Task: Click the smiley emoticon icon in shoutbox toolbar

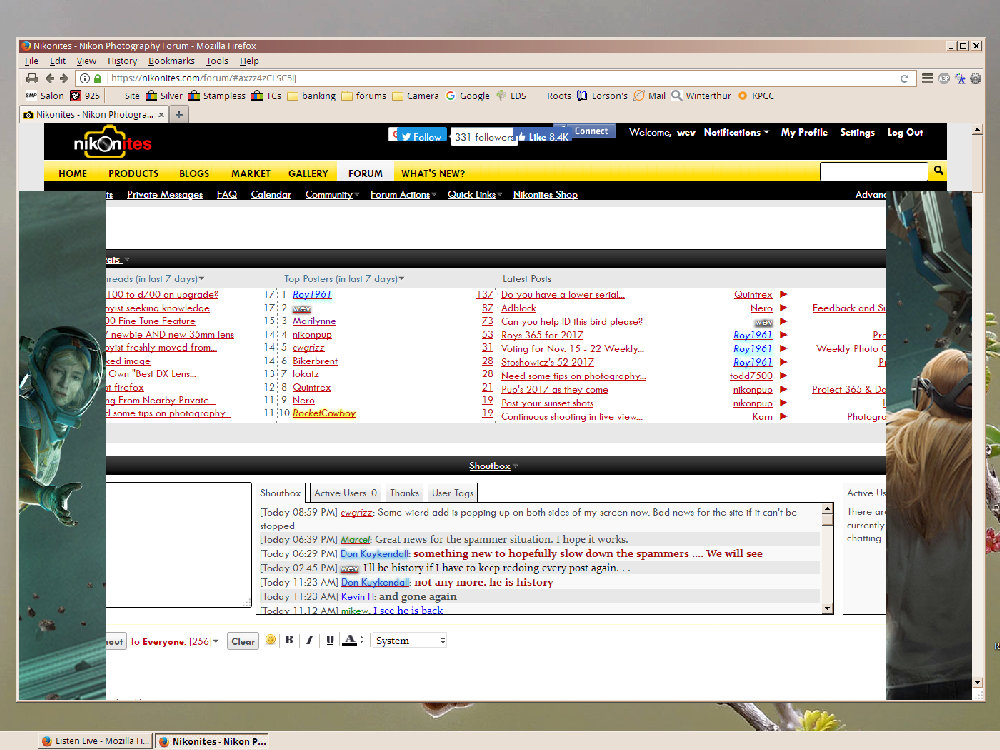Action: (270, 641)
